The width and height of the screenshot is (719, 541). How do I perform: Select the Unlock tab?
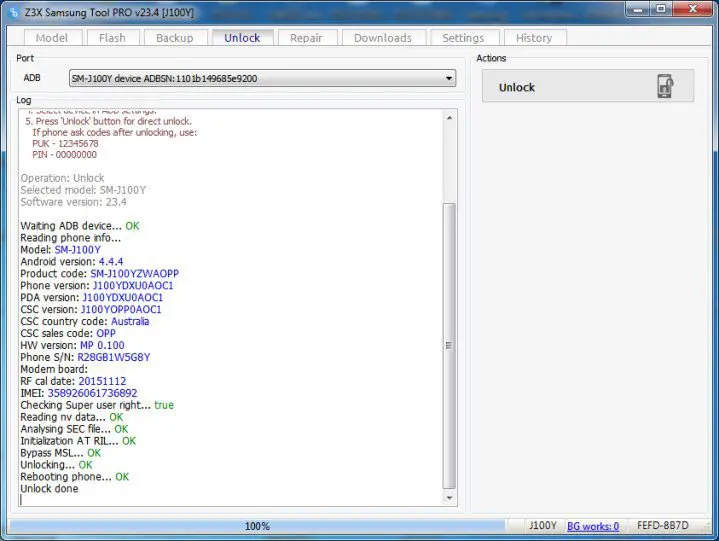click(242, 38)
